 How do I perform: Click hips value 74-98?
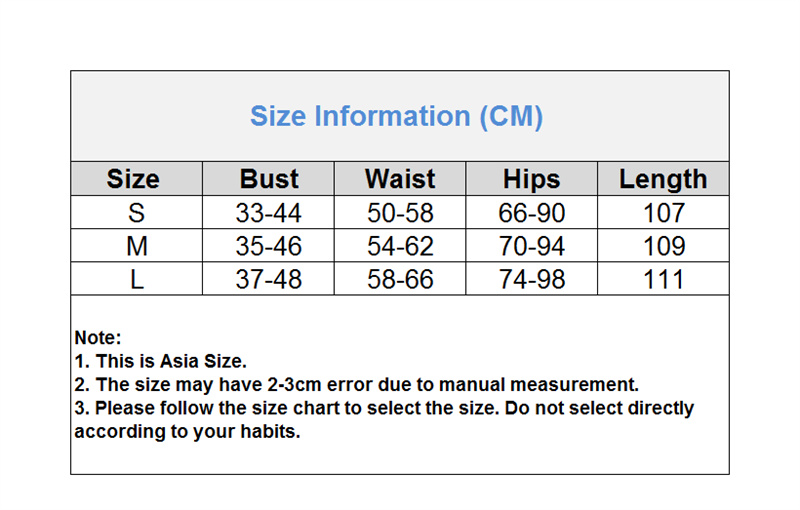(x=532, y=279)
